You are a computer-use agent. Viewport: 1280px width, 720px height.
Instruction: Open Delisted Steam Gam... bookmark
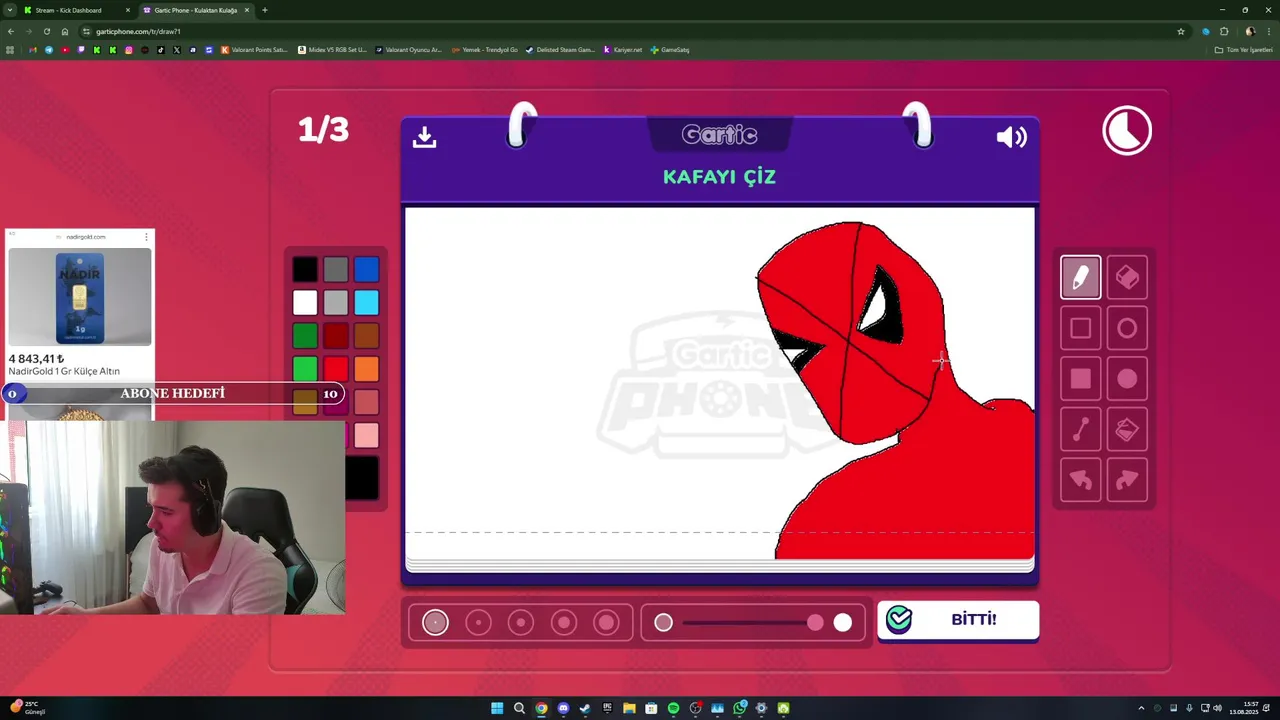(560, 50)
